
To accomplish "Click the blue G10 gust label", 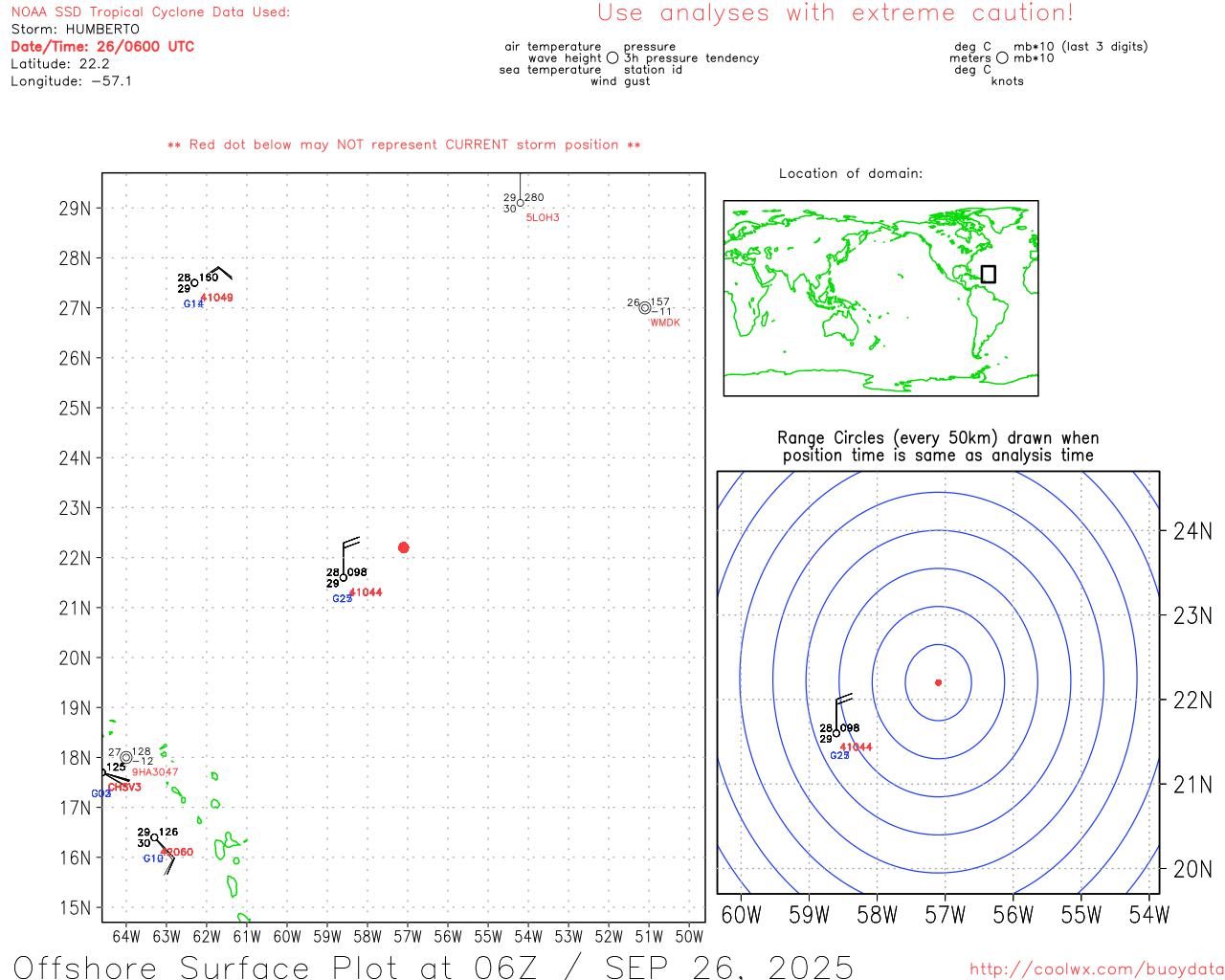I will tap(153, 858).
